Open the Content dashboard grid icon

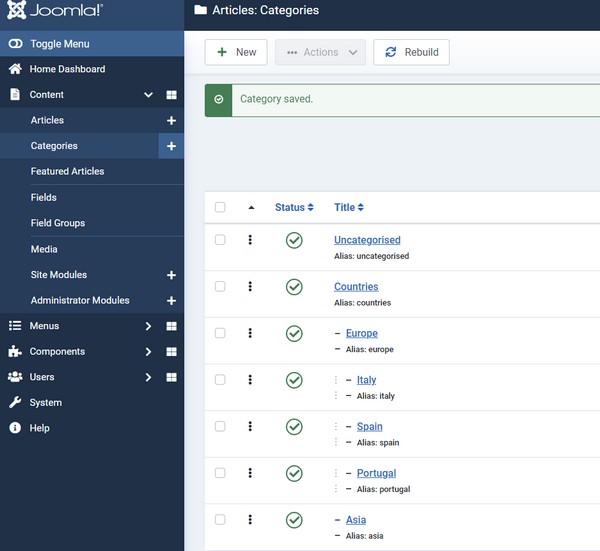(171, 95)
